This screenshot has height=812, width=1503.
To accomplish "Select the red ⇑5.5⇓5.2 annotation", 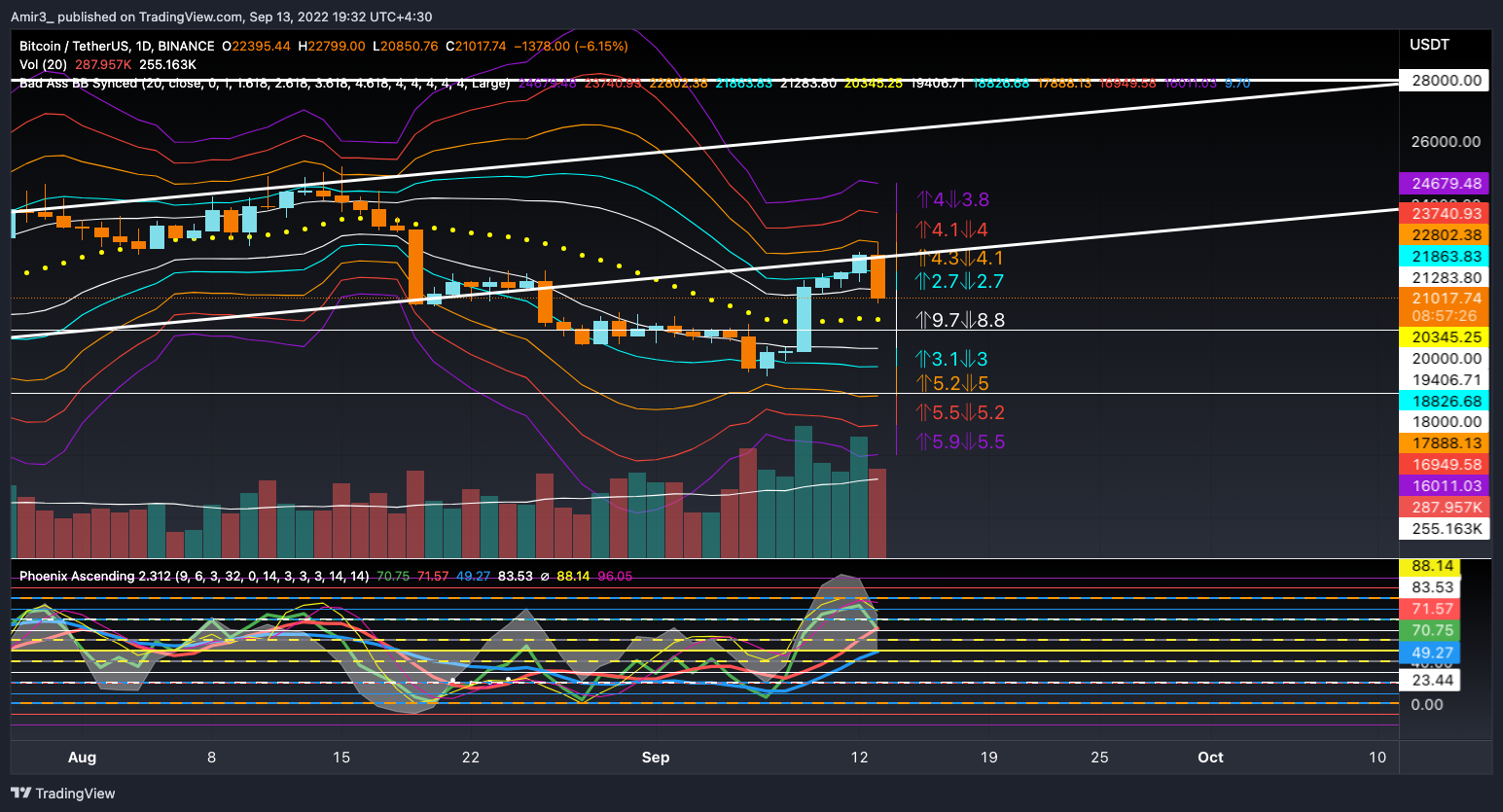I will [961, 413].
